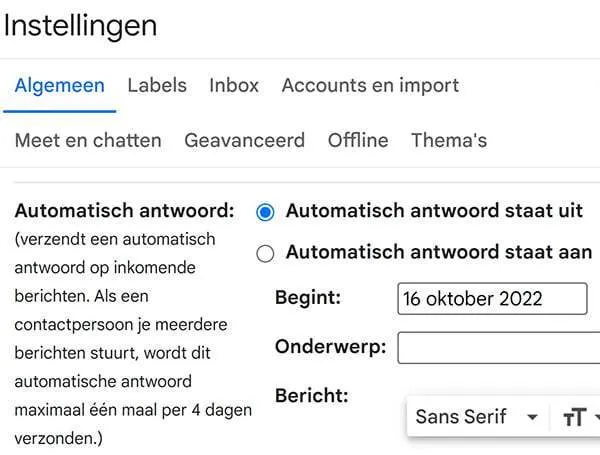
Task: Click the Begint date field
Action: 492,299
